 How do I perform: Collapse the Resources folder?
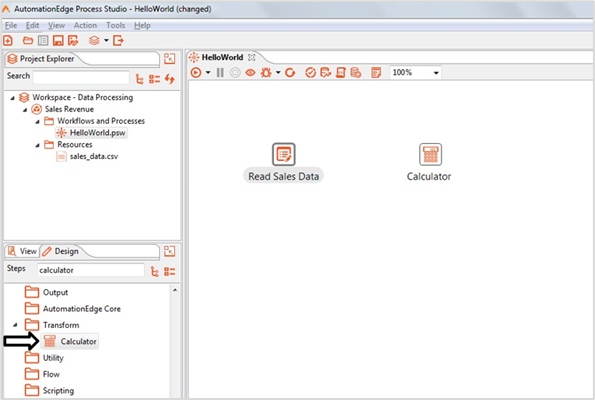[x=38, y=145]
